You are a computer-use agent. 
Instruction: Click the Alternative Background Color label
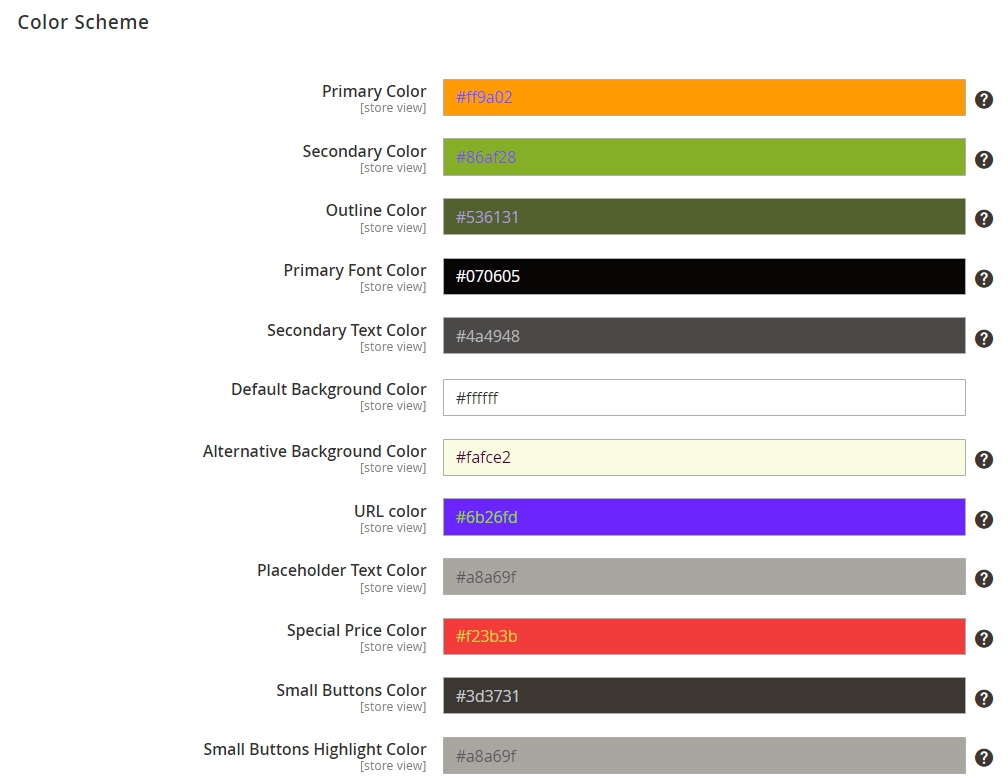coord(314,452)
